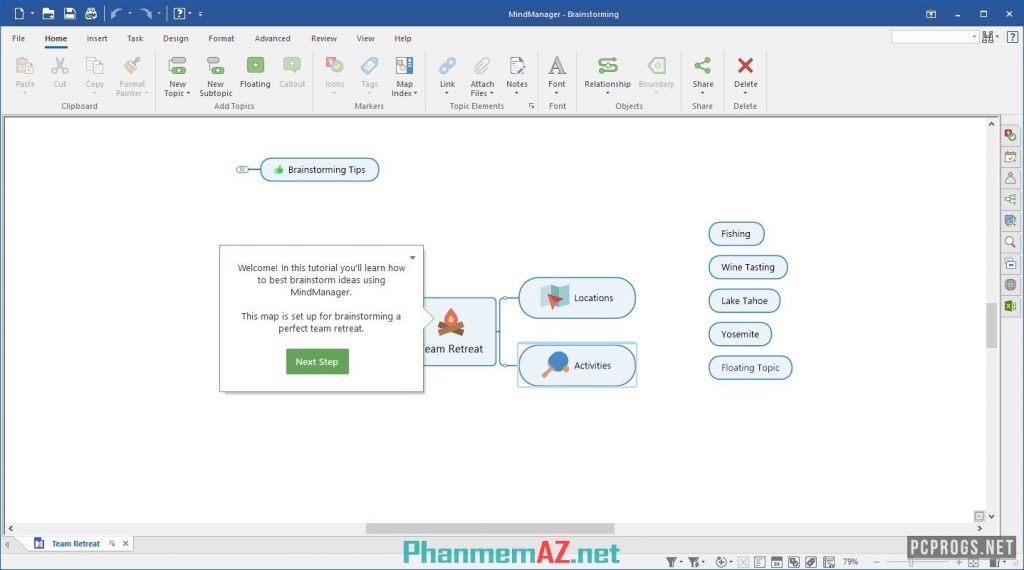Viewport: 1024px width, 570px height.
Task: Open the Review ribbon tab
Action: pos(324,39)
